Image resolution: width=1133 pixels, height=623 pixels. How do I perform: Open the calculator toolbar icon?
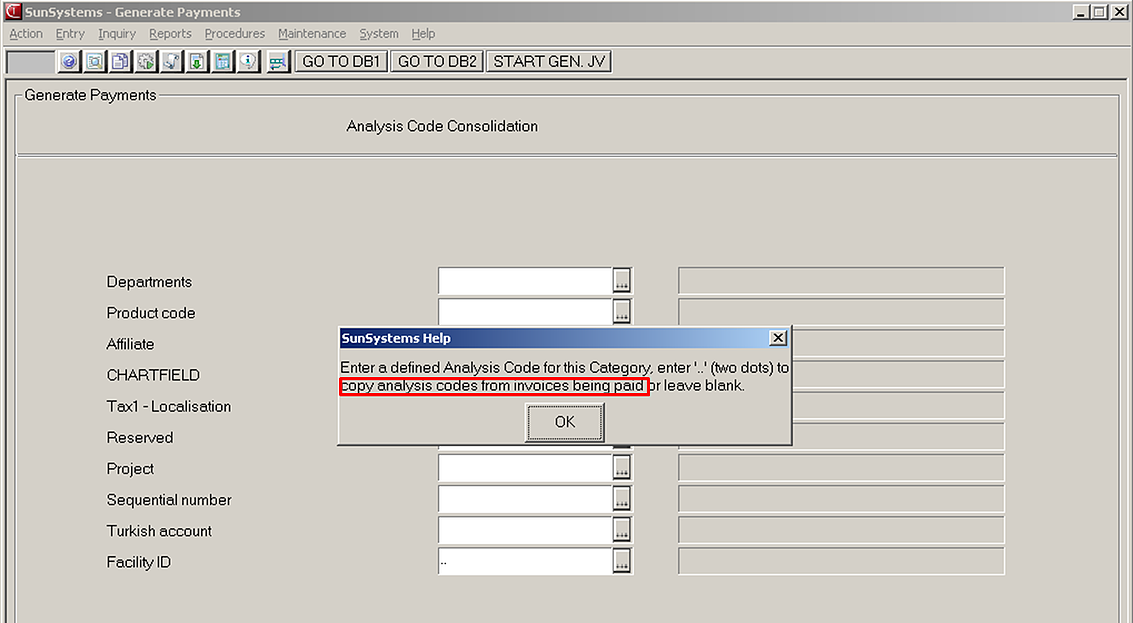223,62
